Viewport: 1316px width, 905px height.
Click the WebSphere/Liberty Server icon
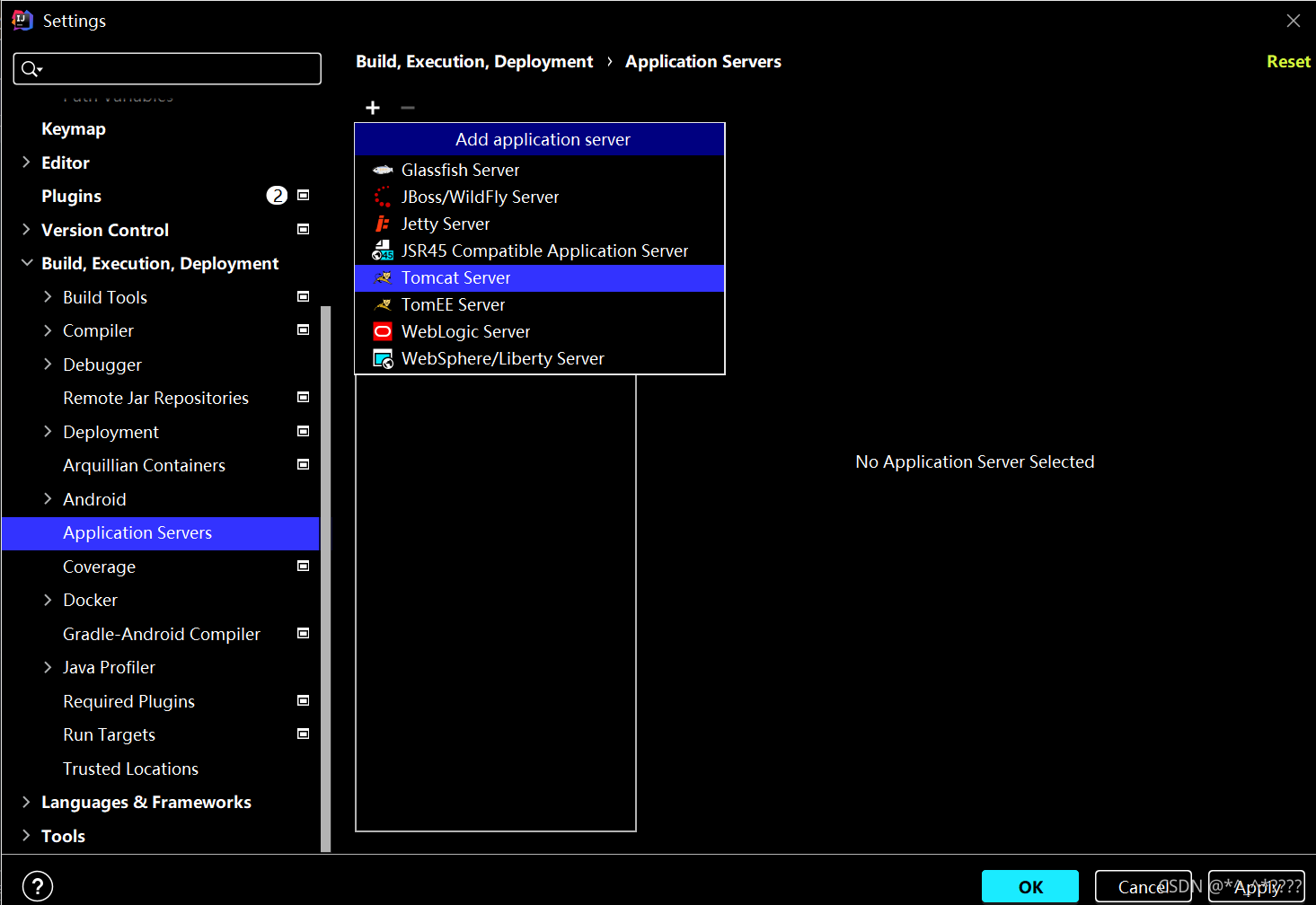383,359
